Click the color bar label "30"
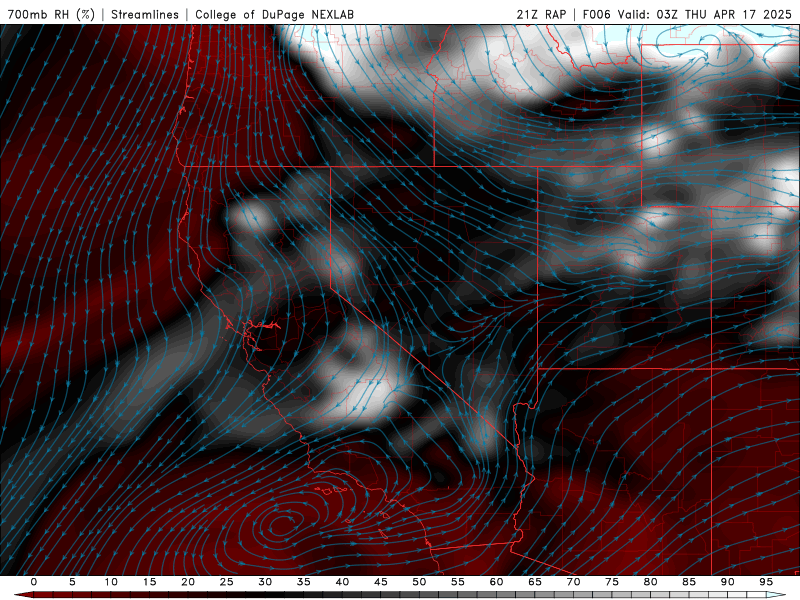The width and height of the screenshot is (800, 600). click(x=265, y=582)
